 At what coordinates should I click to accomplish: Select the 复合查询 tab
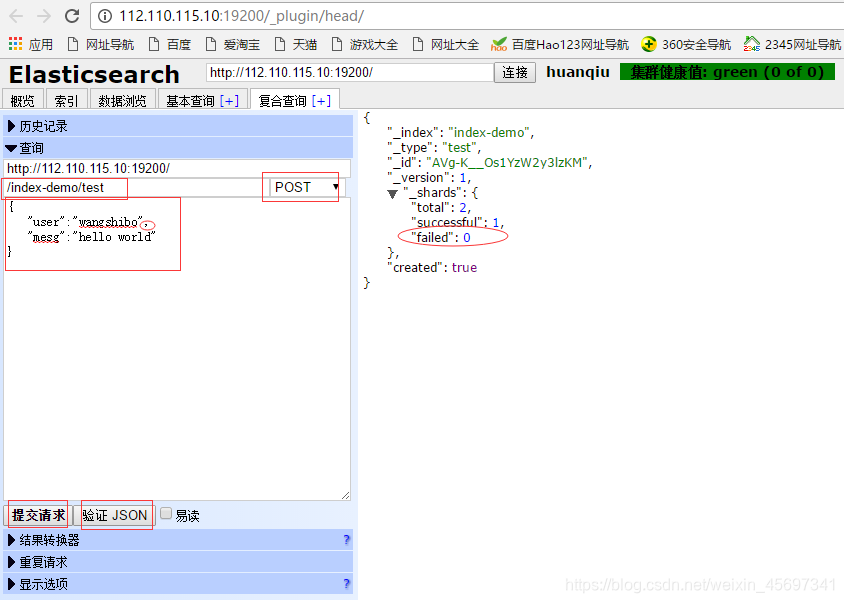(282, 101)
